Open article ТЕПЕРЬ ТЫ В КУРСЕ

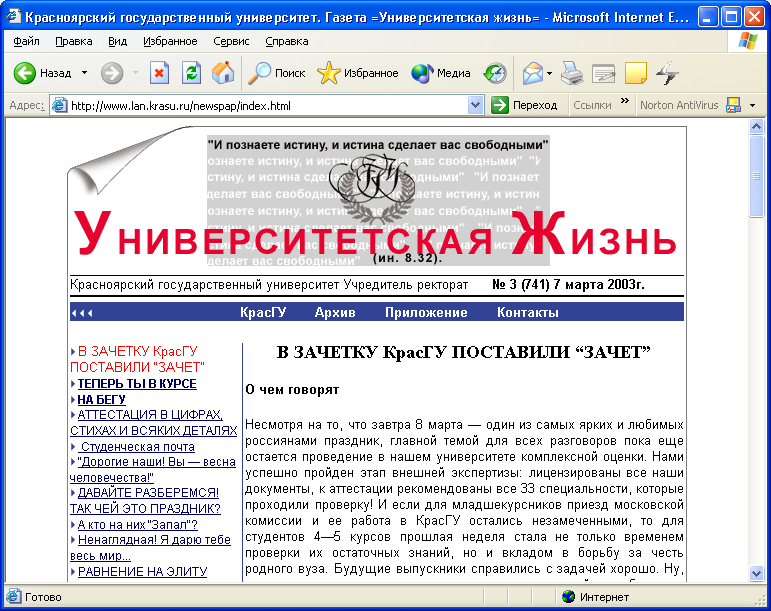137,384
